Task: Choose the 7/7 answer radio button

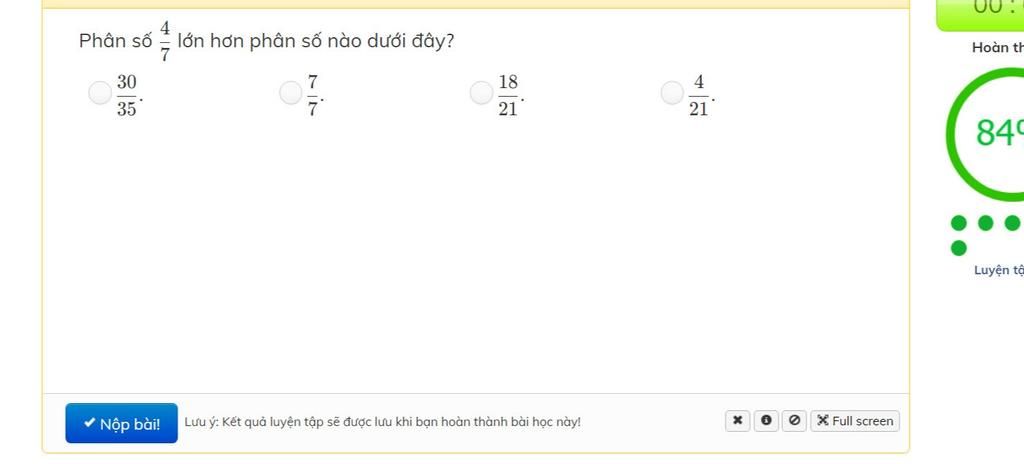Action: coord(291,93)
